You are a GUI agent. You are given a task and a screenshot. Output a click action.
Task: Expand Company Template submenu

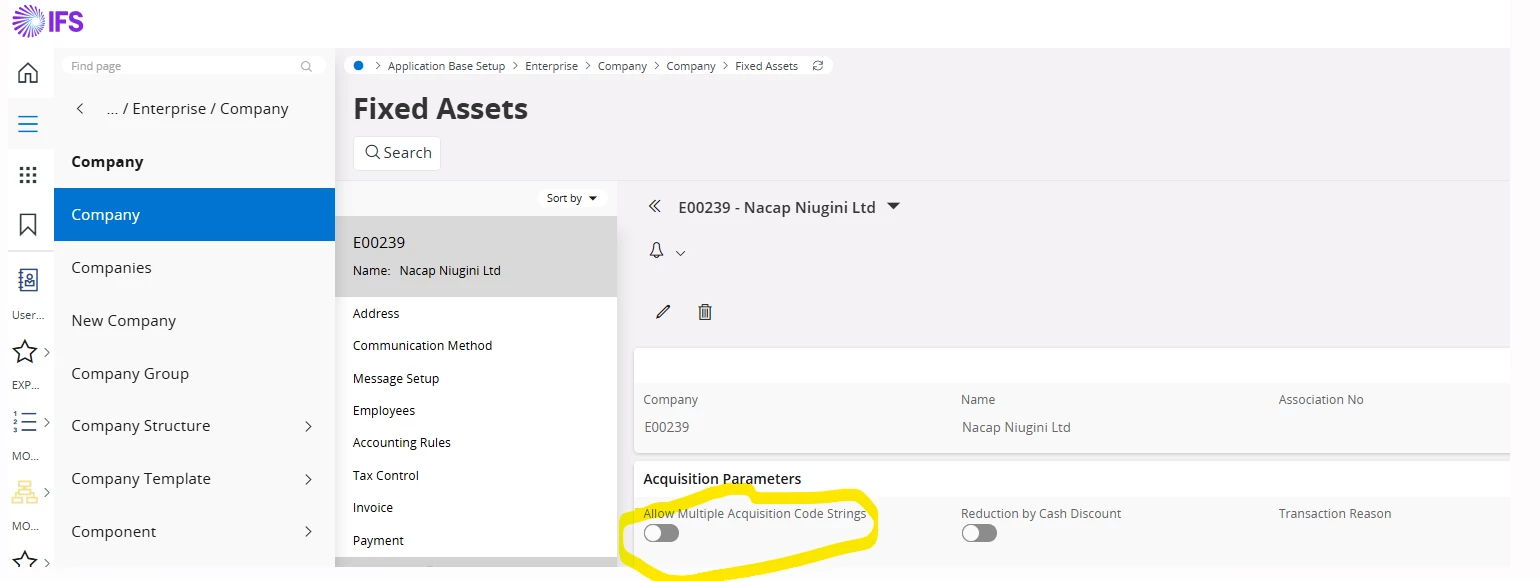pyautogui.click(x=308, y=479)
